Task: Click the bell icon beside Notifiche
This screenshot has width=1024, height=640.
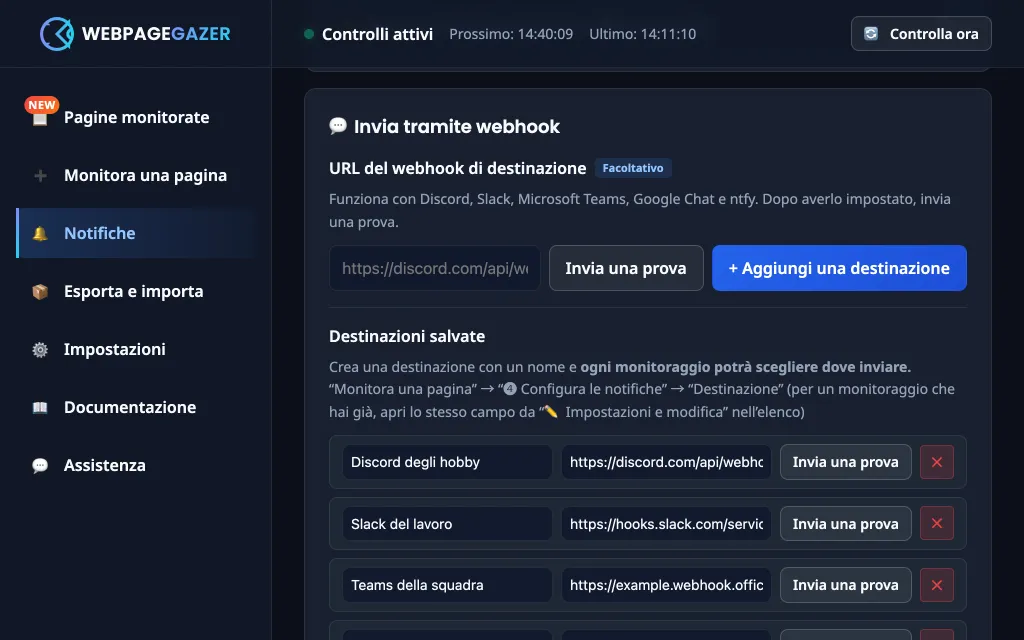Action: (40, 233)
